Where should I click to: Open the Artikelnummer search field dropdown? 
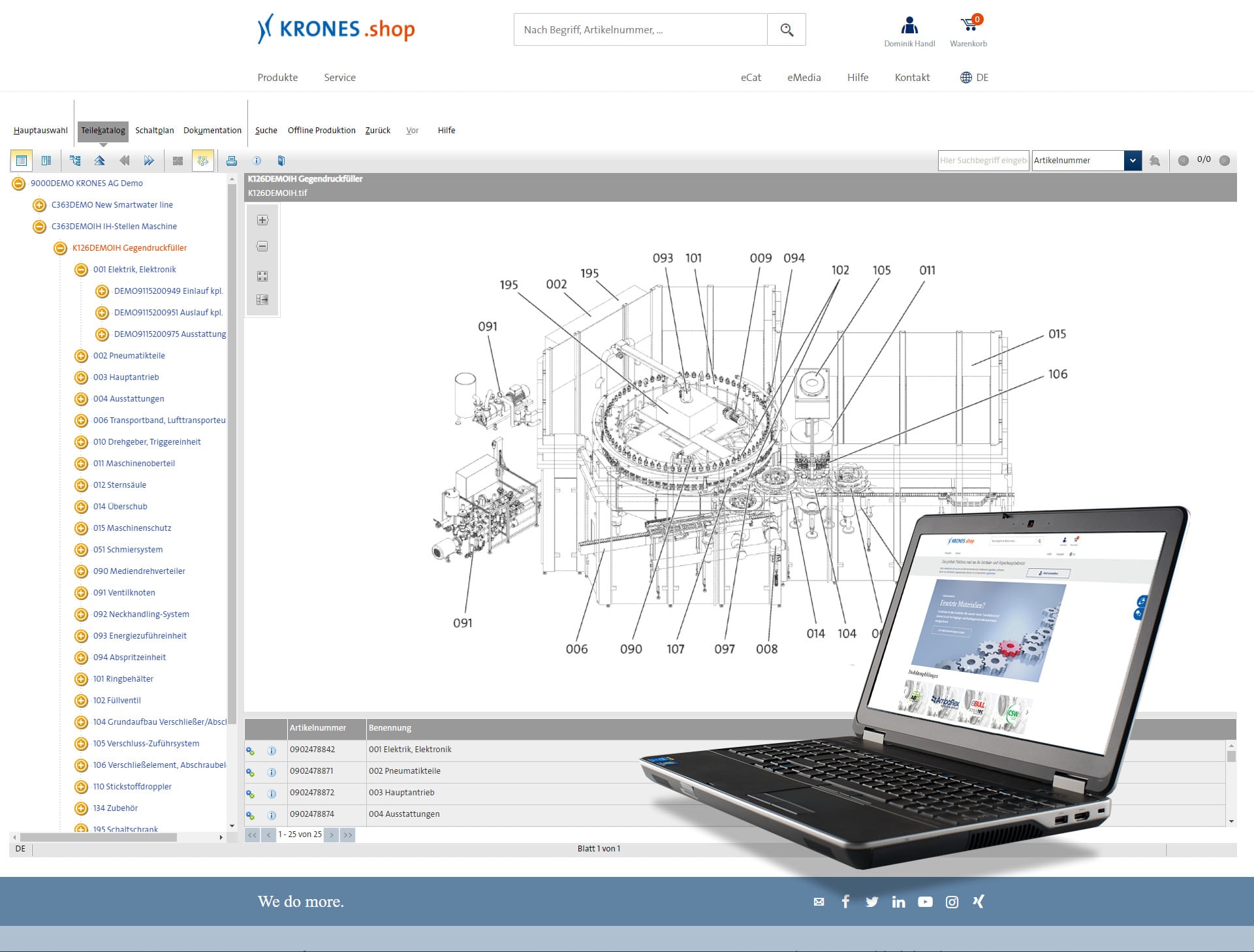click(1133, 161)
